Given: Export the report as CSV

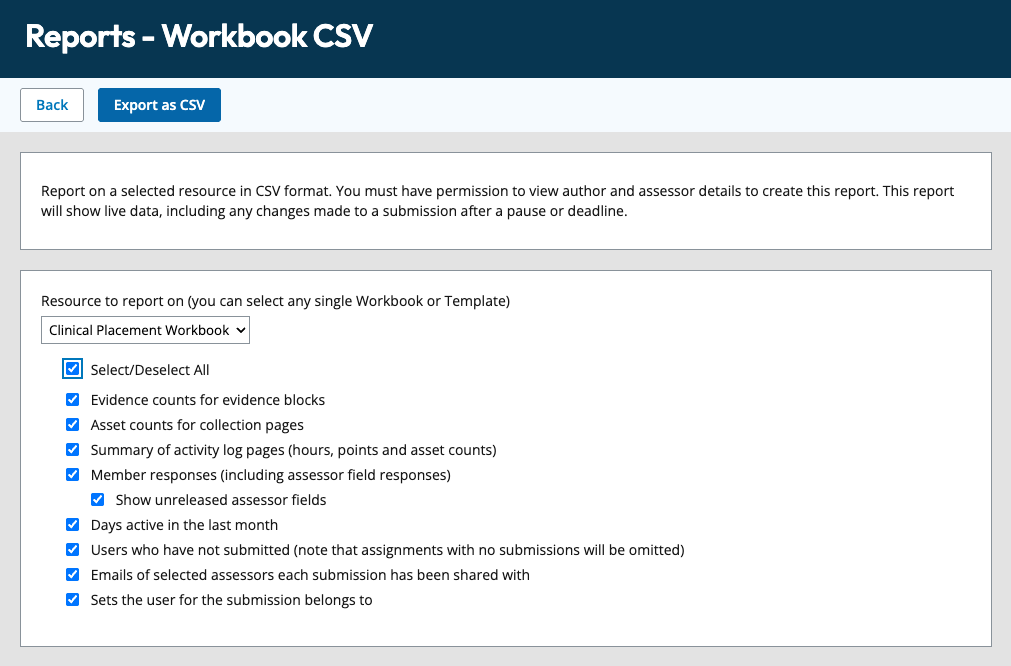Looking at the screenshot, I should (x=159, y=105).
